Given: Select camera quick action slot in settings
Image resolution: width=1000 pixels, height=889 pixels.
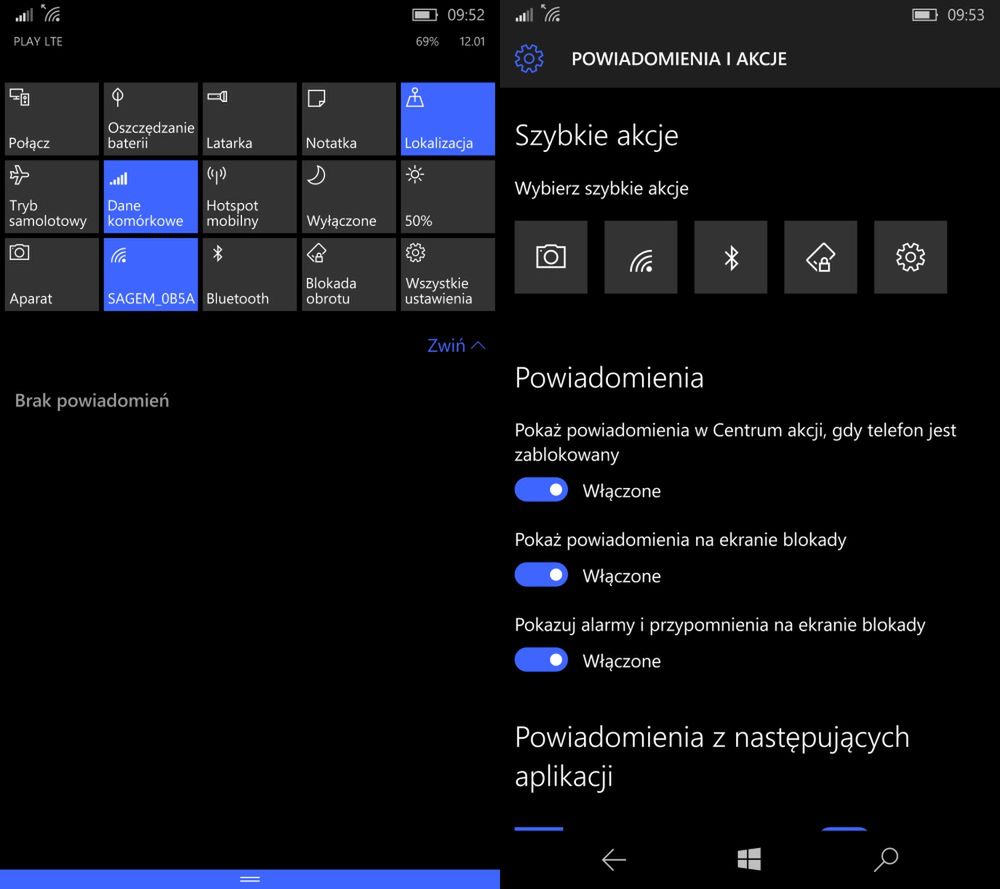Looking at the screenshot, I should [551, 257].
